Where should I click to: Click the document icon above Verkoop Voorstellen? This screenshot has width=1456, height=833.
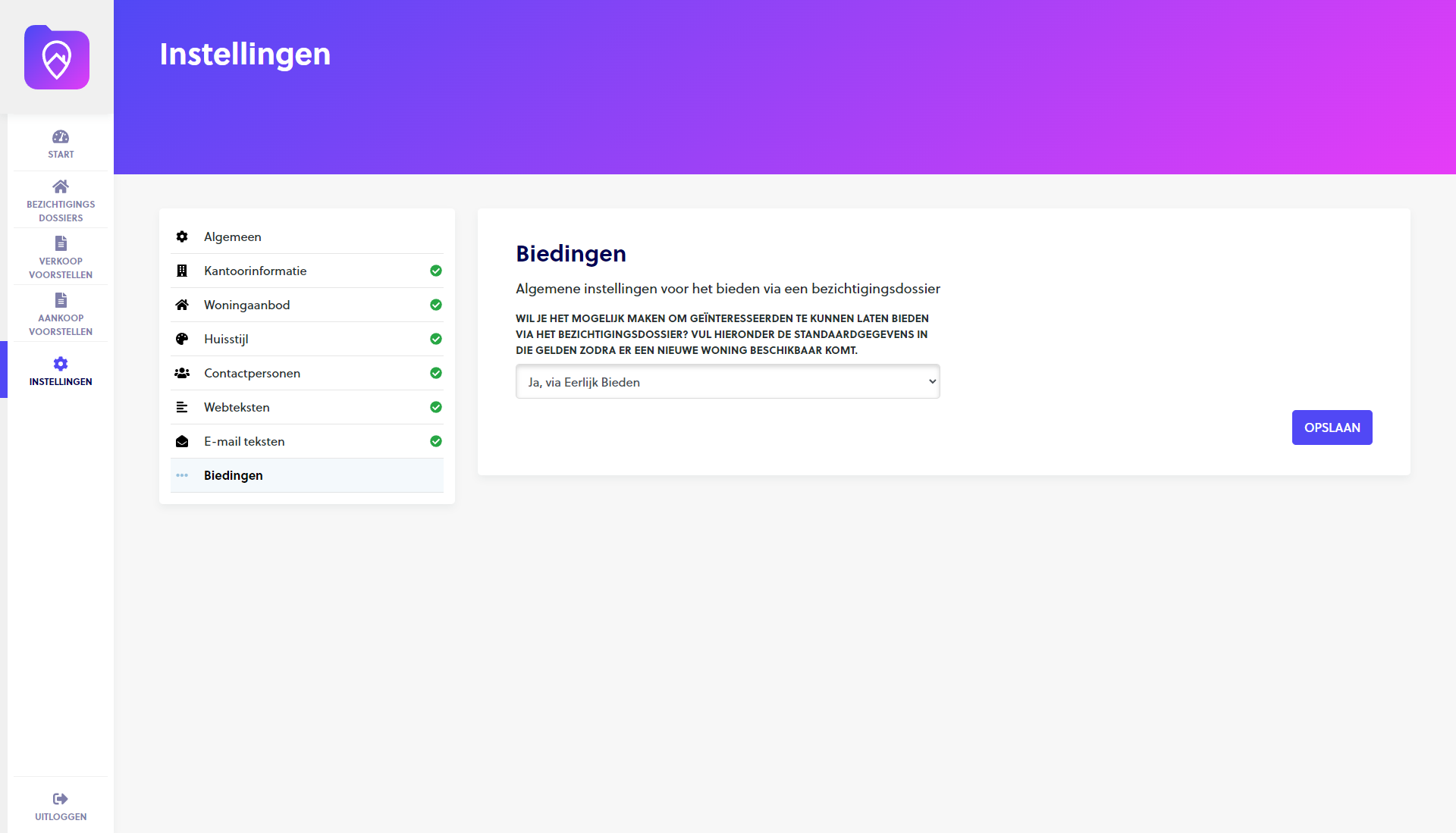click(x=61, y=243)
